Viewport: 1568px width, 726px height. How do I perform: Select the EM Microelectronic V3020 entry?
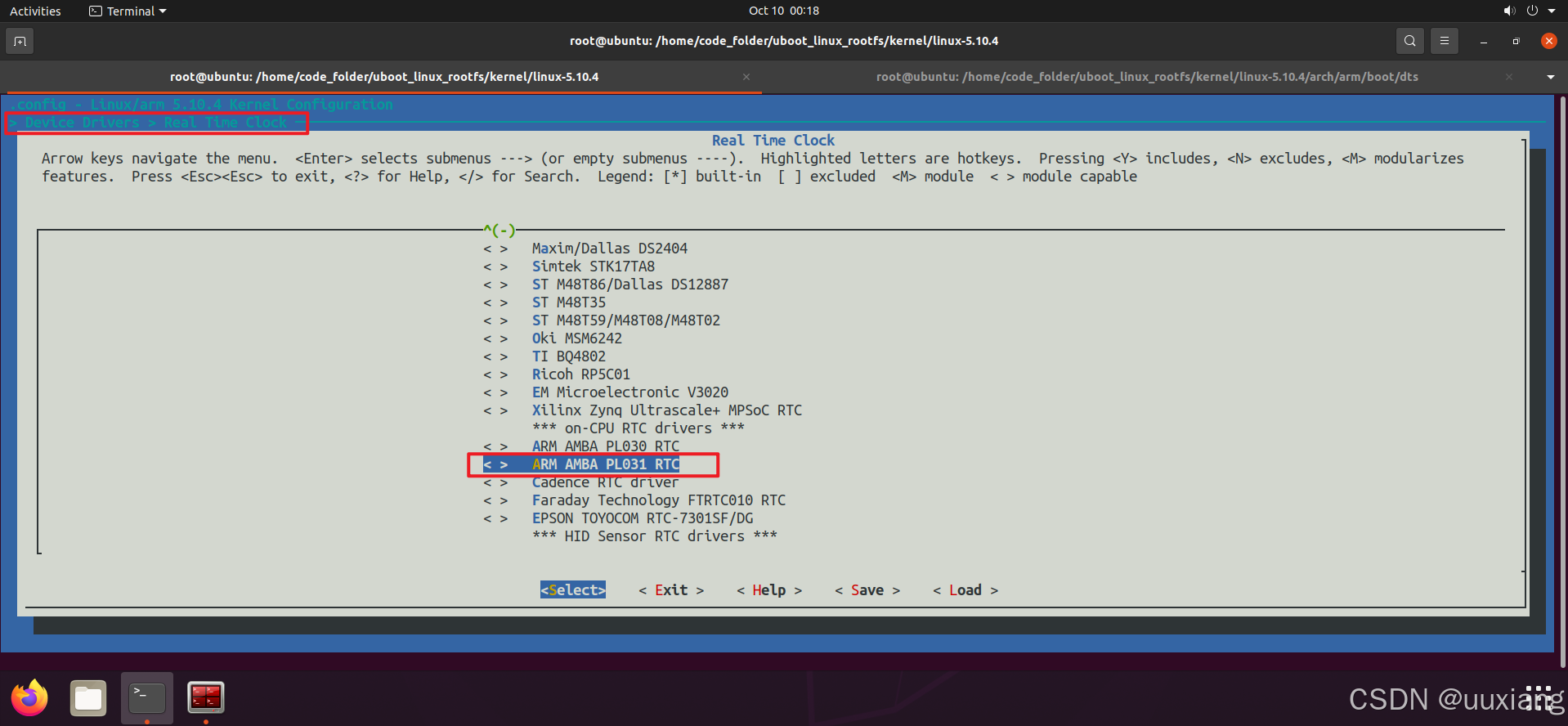606,392
